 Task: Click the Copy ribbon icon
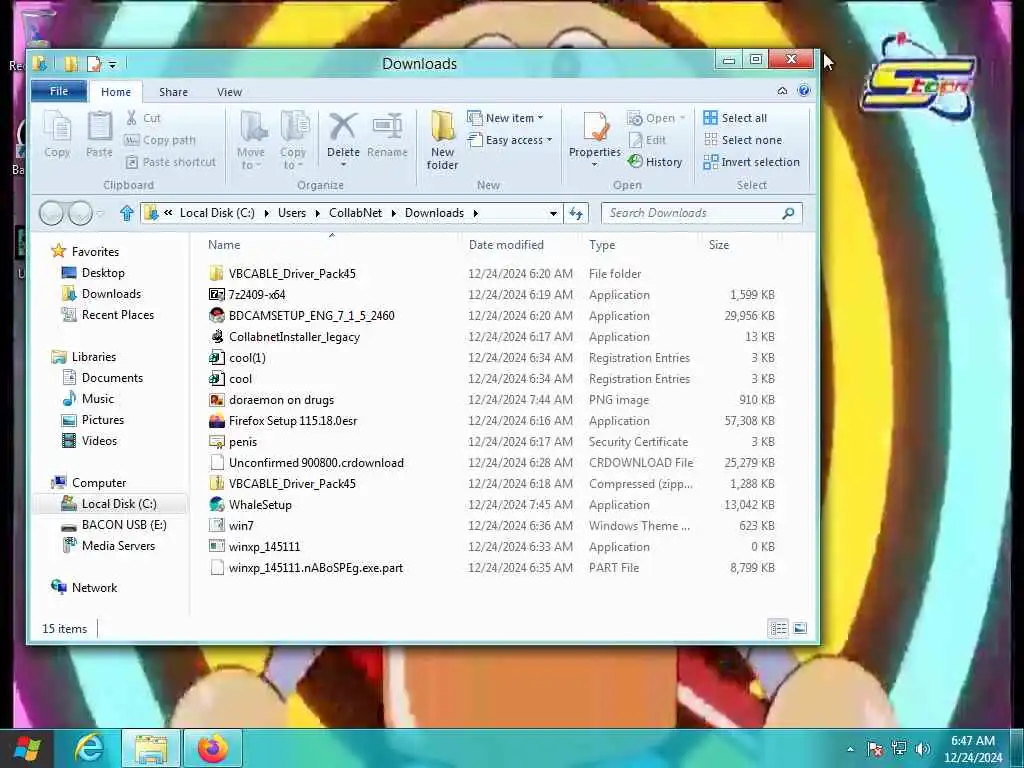click(x=57, y=135)
